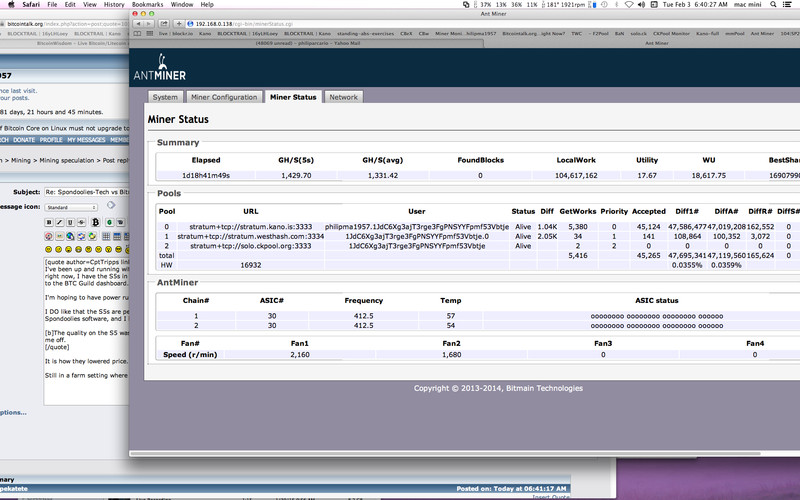Click the plus add-bookmark button
Image resolution: width=800 pixels, height=500 pixels.
[x=179, y=23]
